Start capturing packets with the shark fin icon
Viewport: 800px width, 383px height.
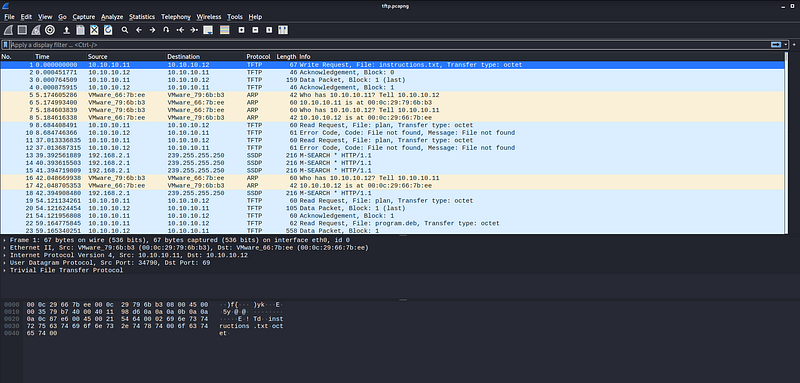click(9, 30)
